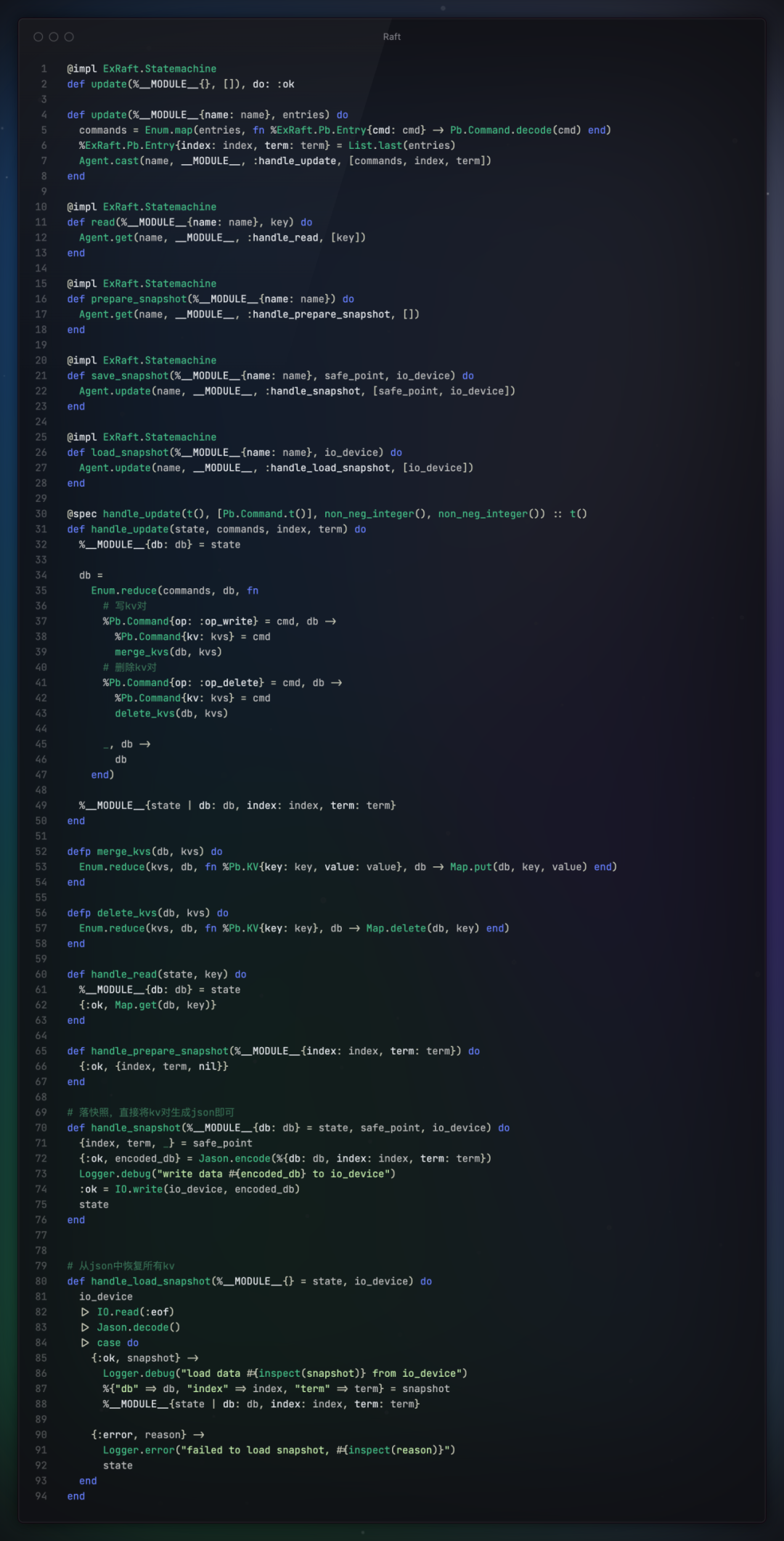The image size is (784, 1541).
Task: Click the "def read" function definition
Action: click(91, 222)
